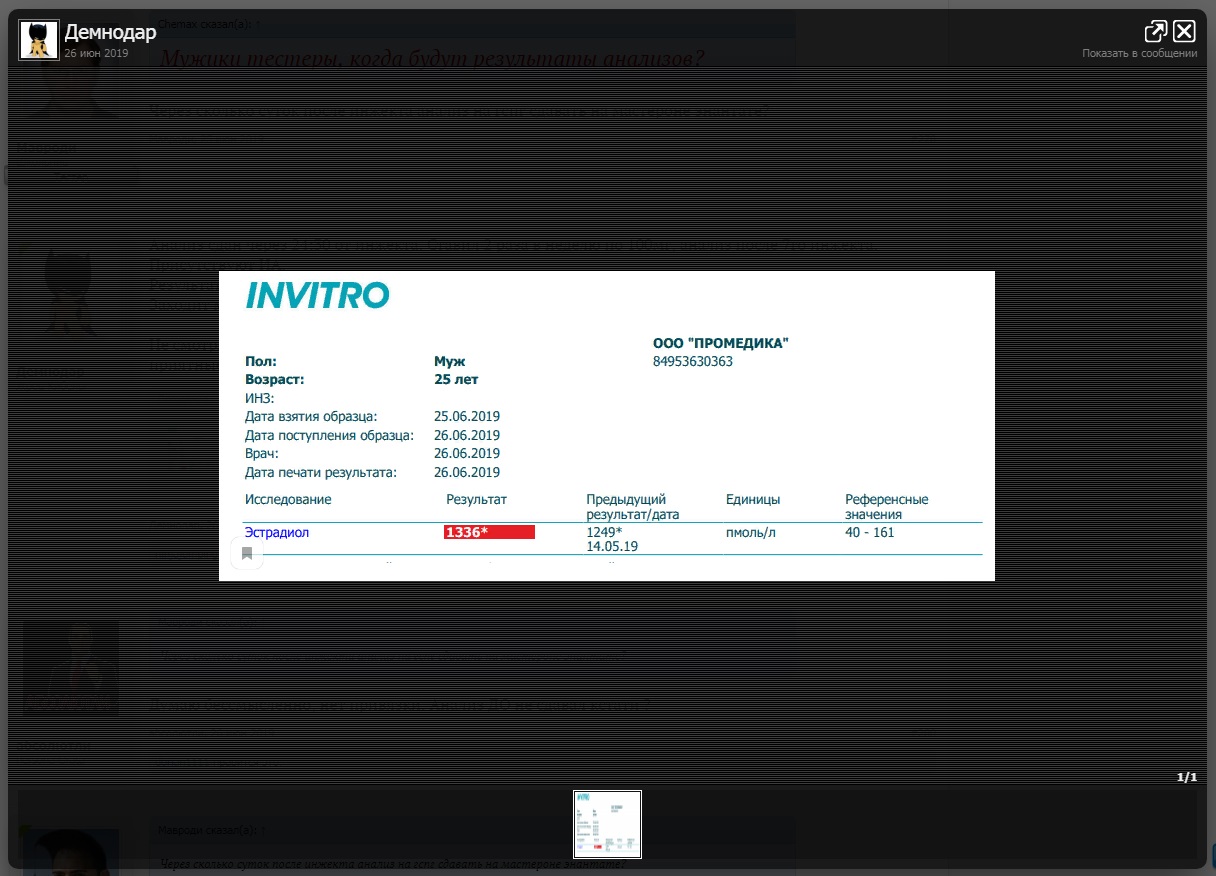This screenshot has width=1216, height=876.
Task: Click the previous result value 1249*
Action: (604, 532)
